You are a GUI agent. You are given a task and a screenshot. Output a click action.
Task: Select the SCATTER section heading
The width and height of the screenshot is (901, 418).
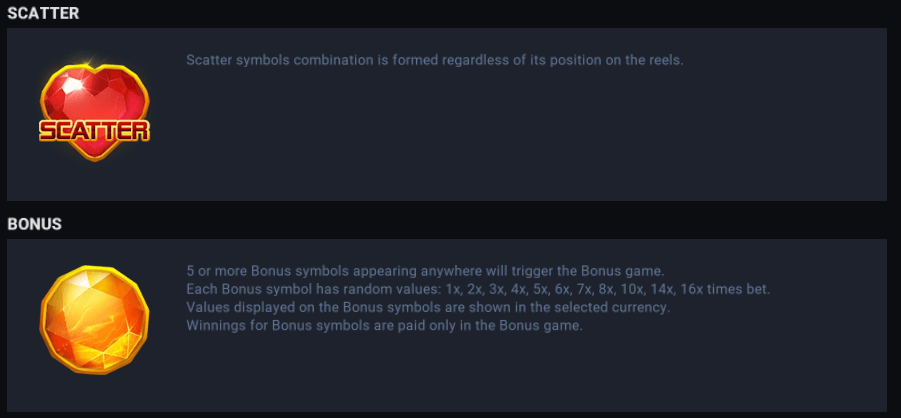tap(43, 14)
